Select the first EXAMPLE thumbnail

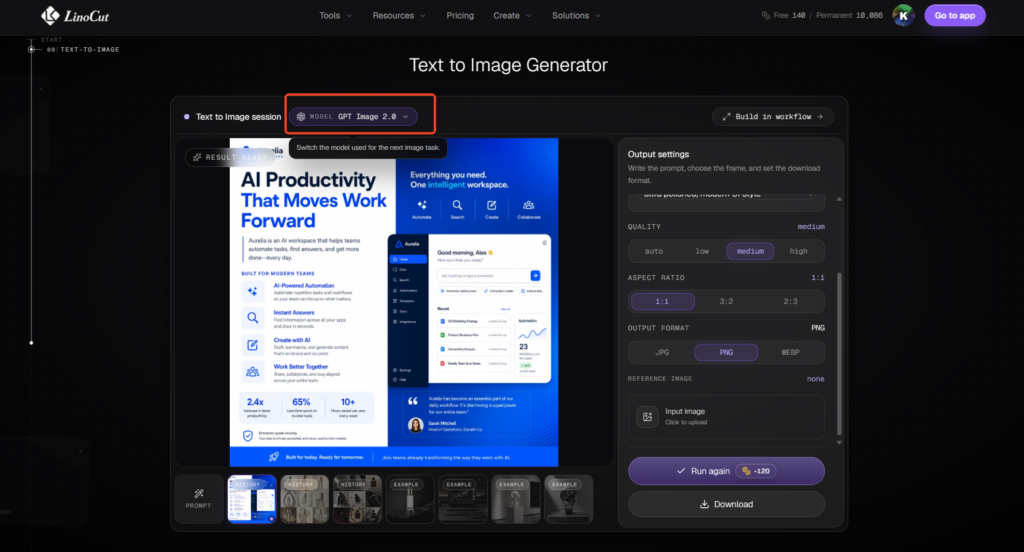410,499
